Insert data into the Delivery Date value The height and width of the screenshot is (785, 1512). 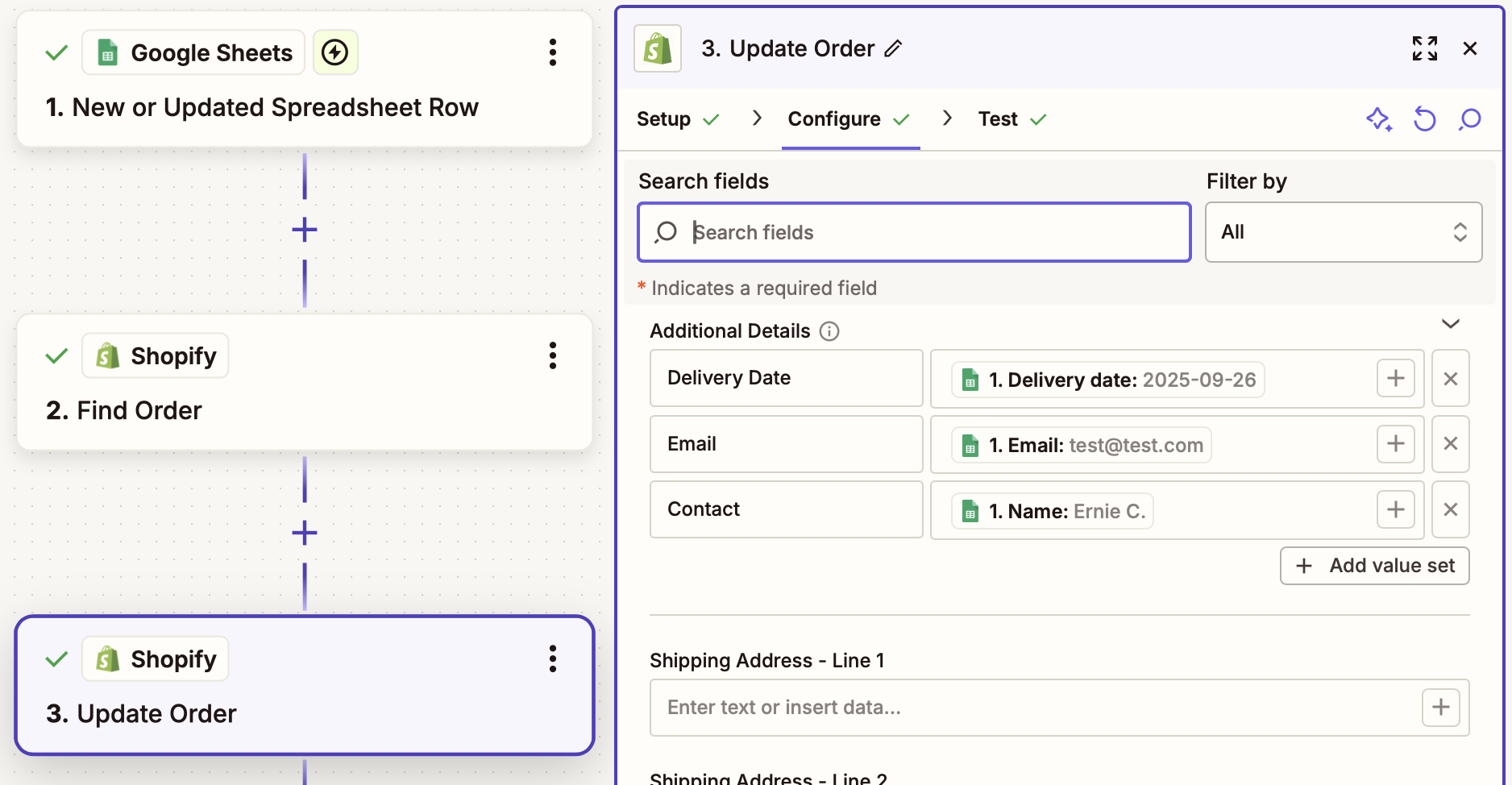(1396, 378)
